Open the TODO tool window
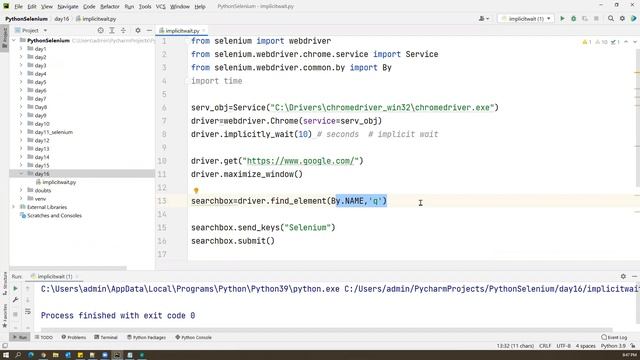This screenshot has width=640, height=360. [44, 337]
